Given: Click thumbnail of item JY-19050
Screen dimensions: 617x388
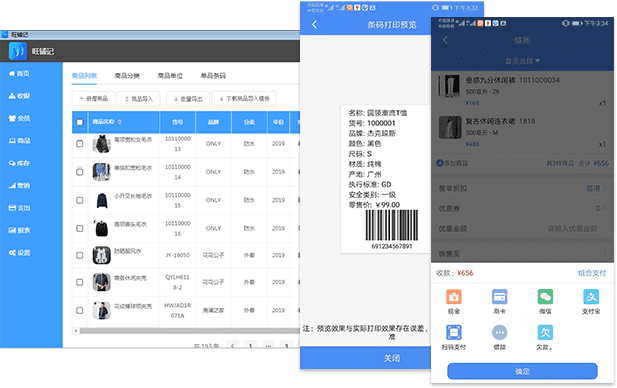Looking at the screenshot, I should click(x=102, y=255).
